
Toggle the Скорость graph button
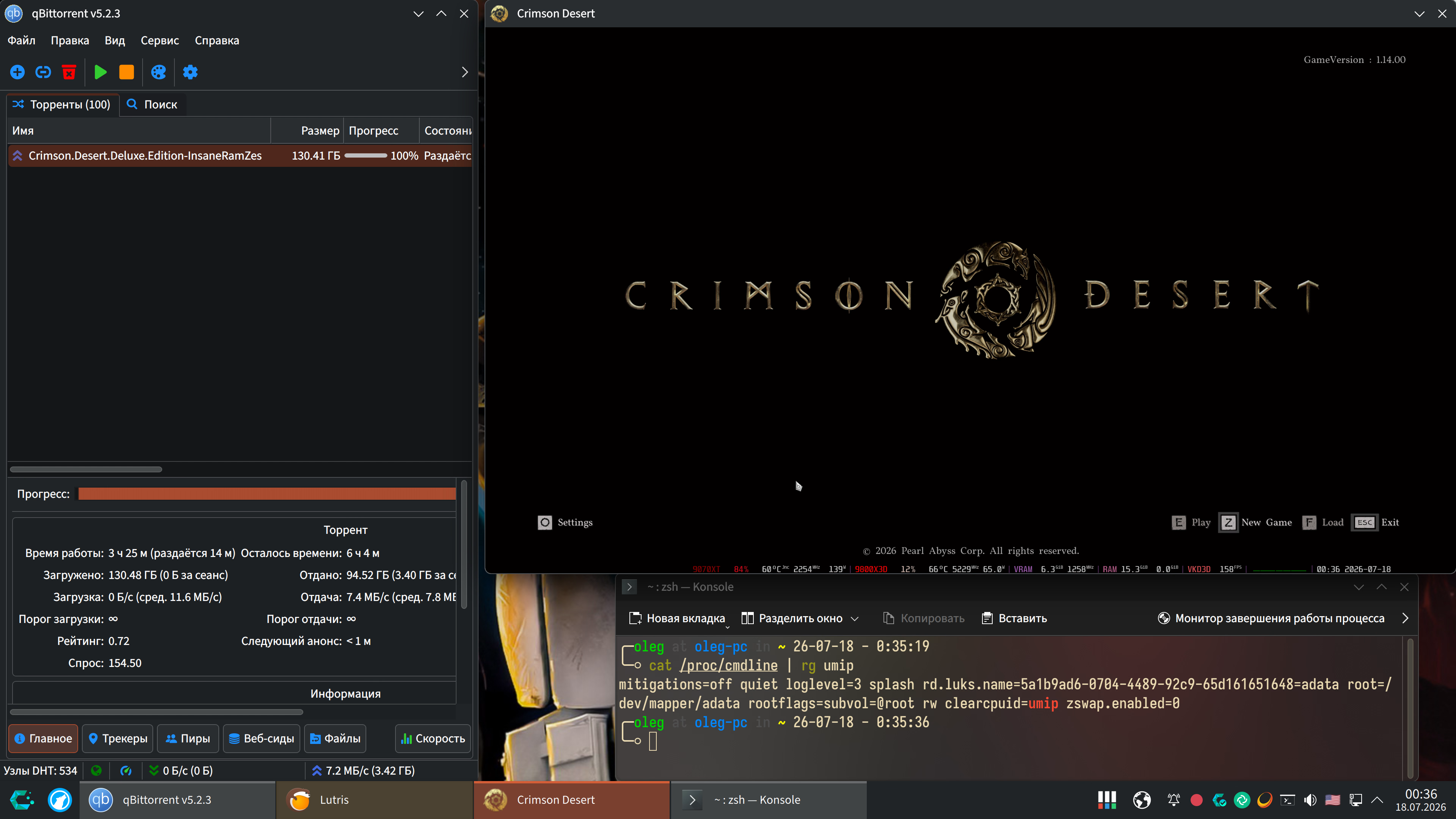[433, 738]
